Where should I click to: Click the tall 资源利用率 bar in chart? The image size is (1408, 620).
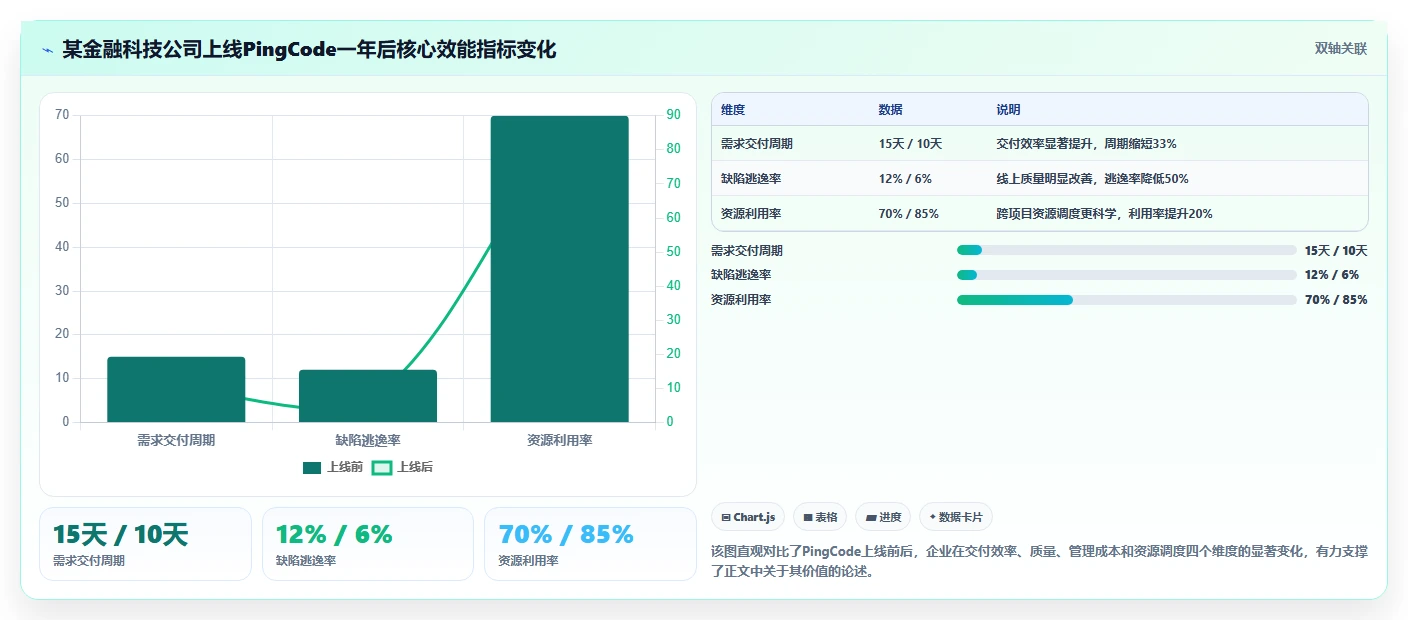[559, 269]
